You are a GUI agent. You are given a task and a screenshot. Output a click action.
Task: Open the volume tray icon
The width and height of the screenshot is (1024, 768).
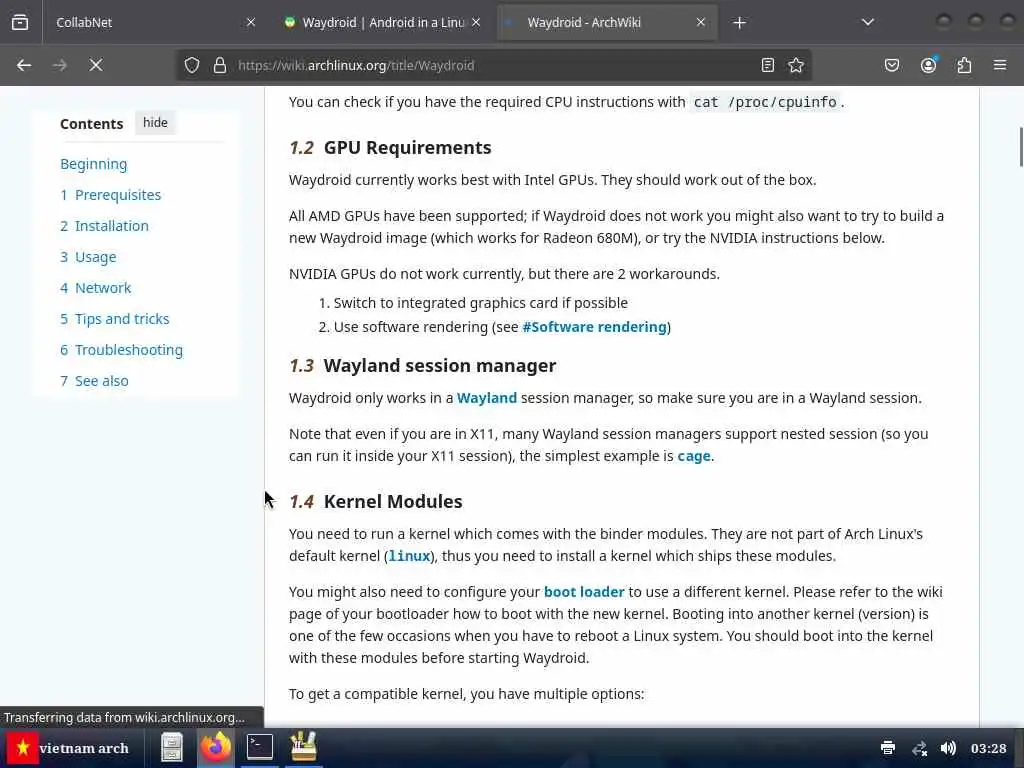click(x=948, y=748)
